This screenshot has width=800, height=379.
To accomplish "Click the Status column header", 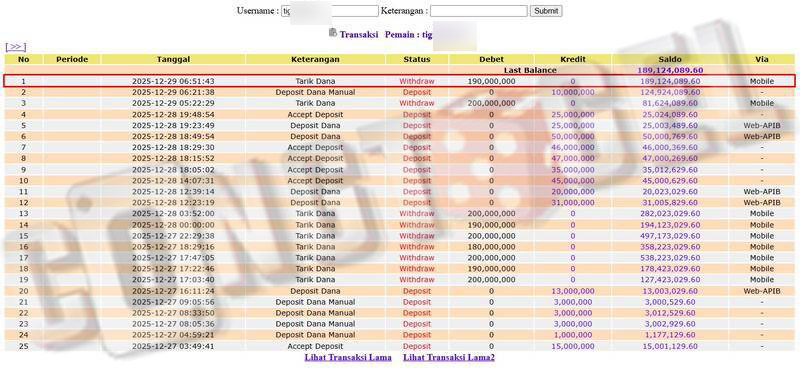I will point(417,59).
